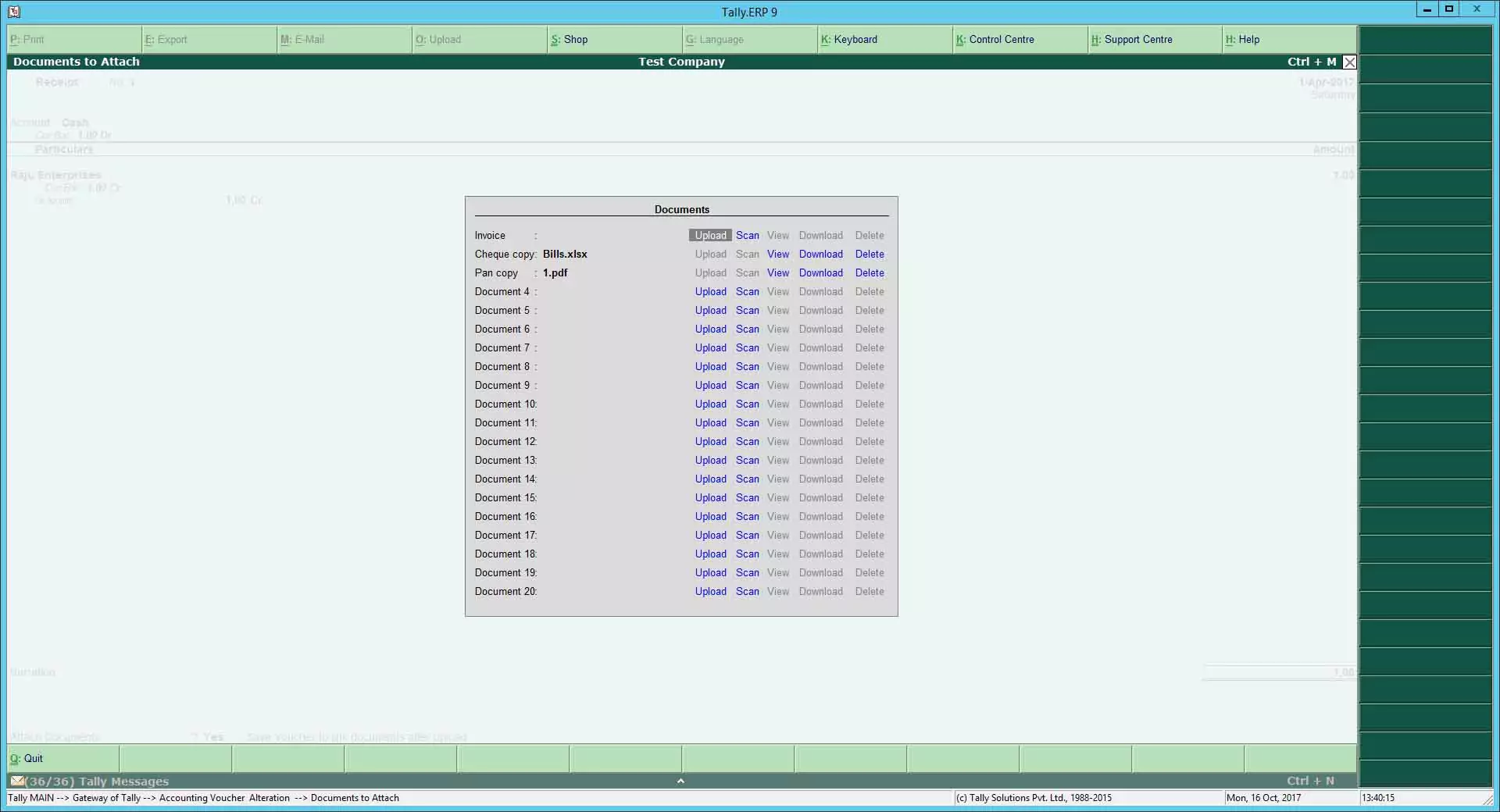Viewport: 1500px width, 812px height.
Task: Click Upload for Document 17
Action: (710, 535)
